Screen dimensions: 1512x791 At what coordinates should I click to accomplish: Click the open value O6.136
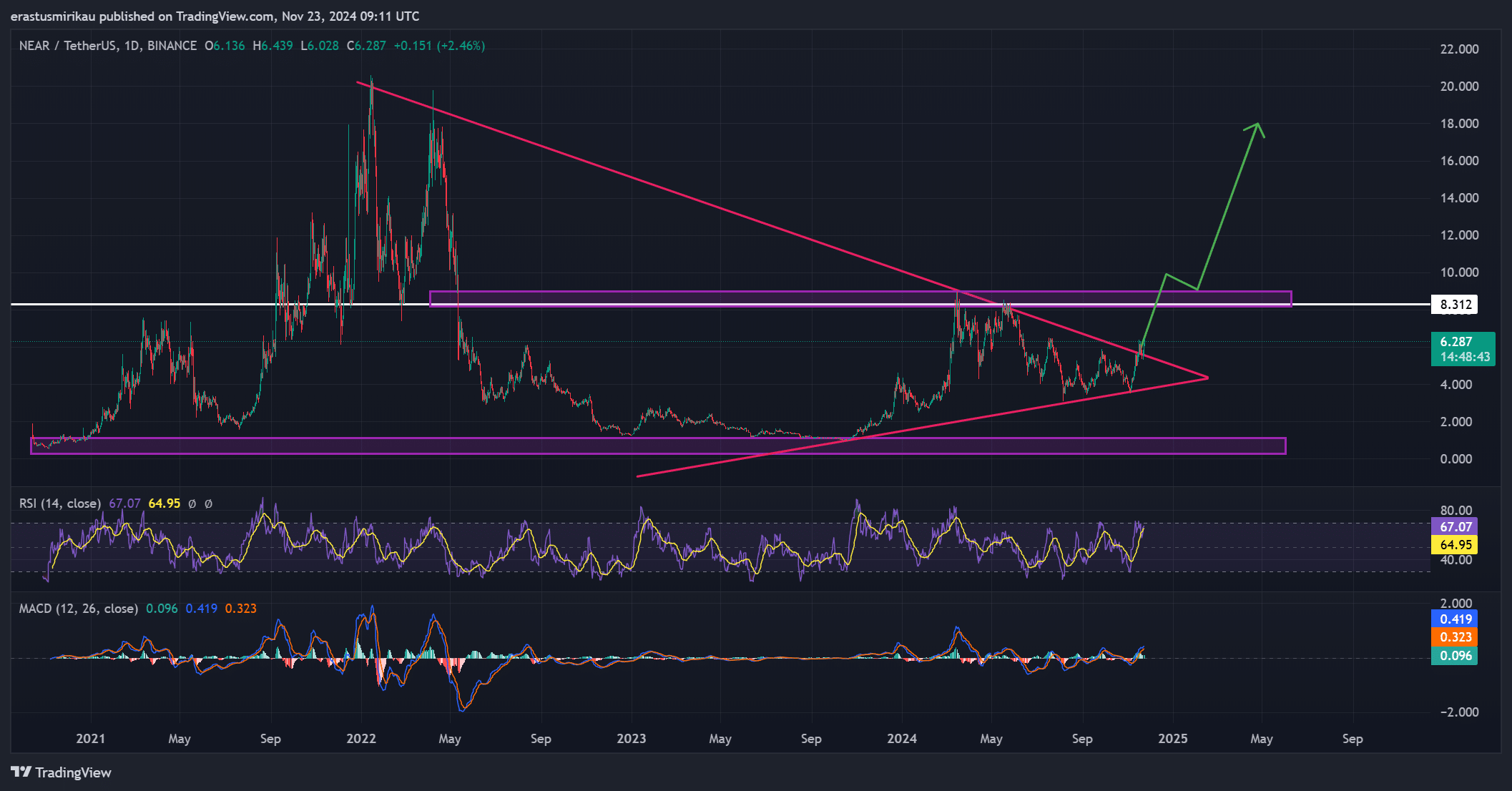225,46
